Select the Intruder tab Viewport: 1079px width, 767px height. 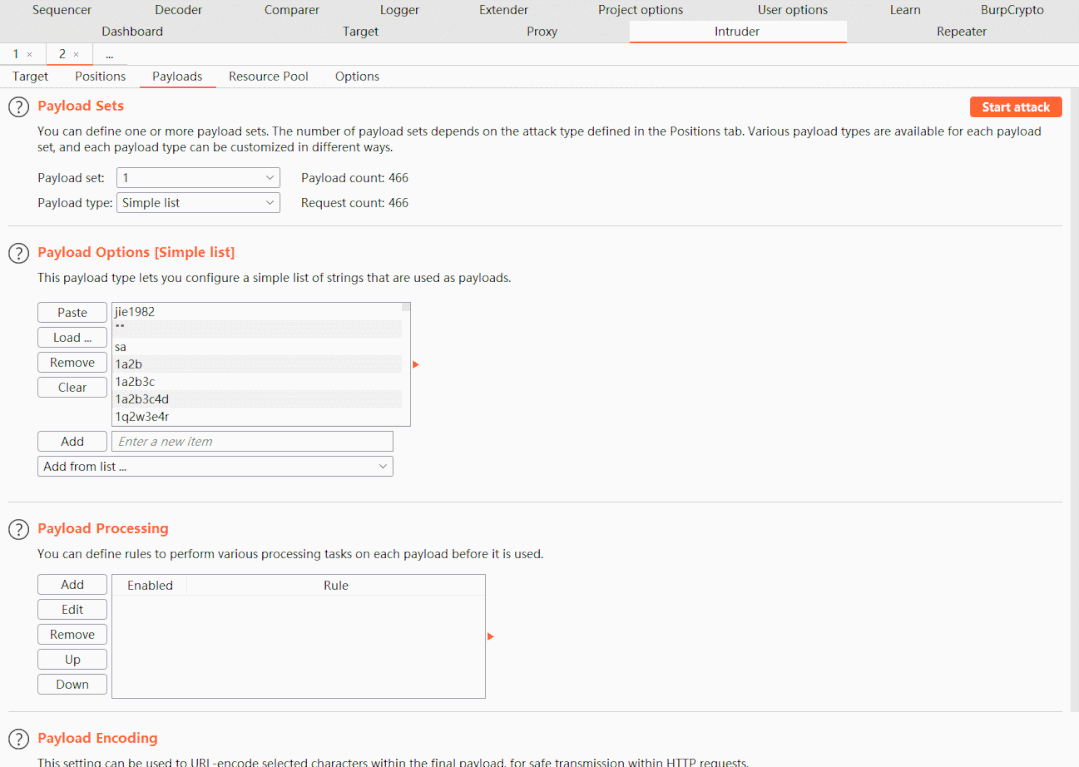click(x=737, y=32)
